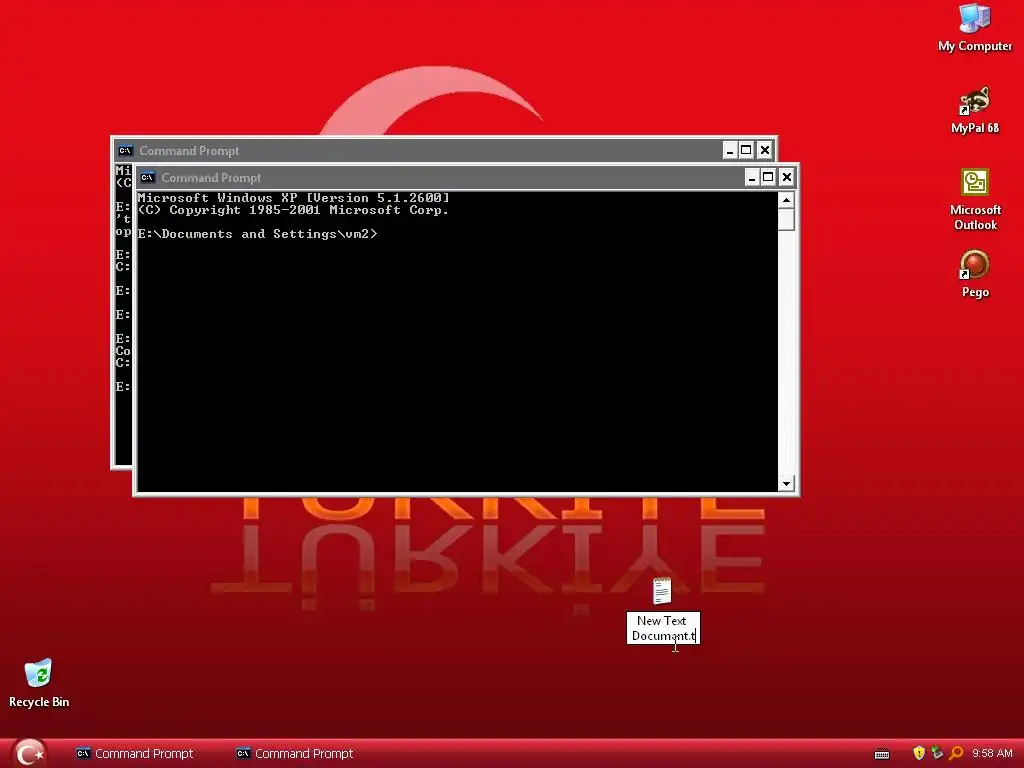Select the Microsoft Outlook desktop icon
This screenshot has height=768, width=1024.
coord(975,199)
